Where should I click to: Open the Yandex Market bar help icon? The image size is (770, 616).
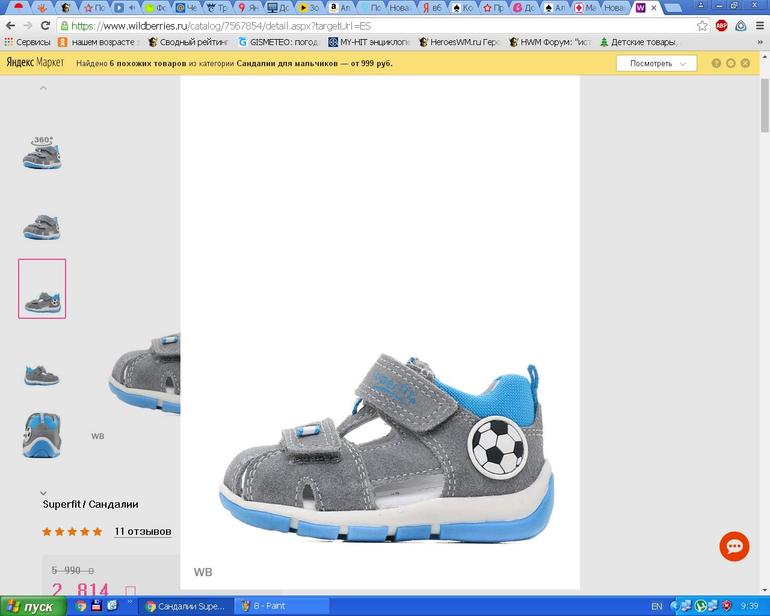point(716,64)
